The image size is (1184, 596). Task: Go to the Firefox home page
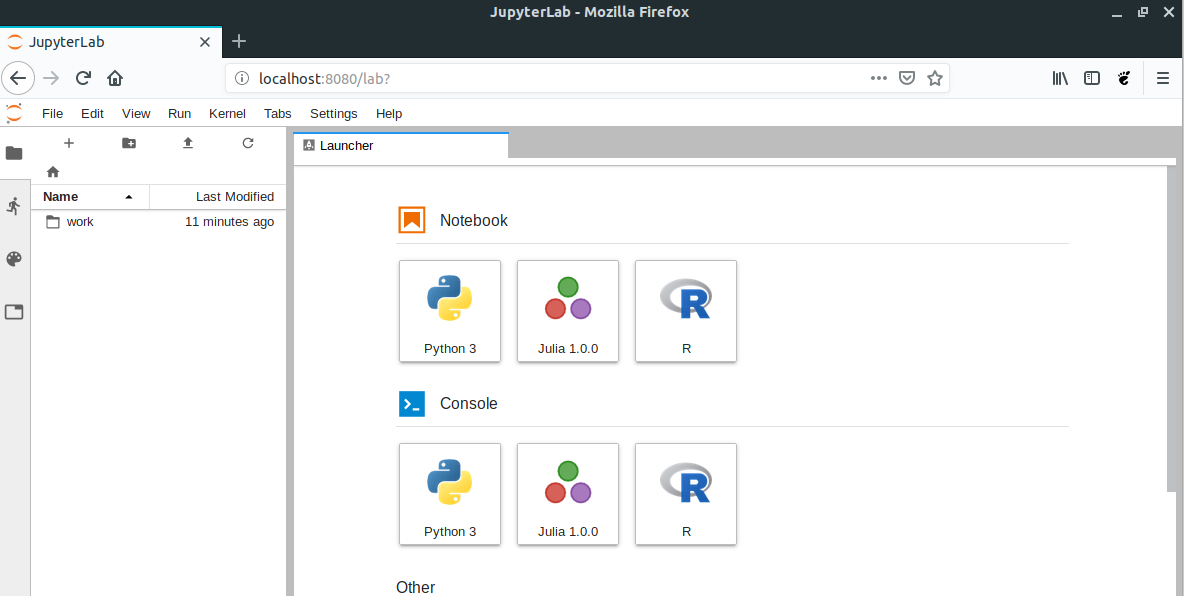tap(115, 78)
